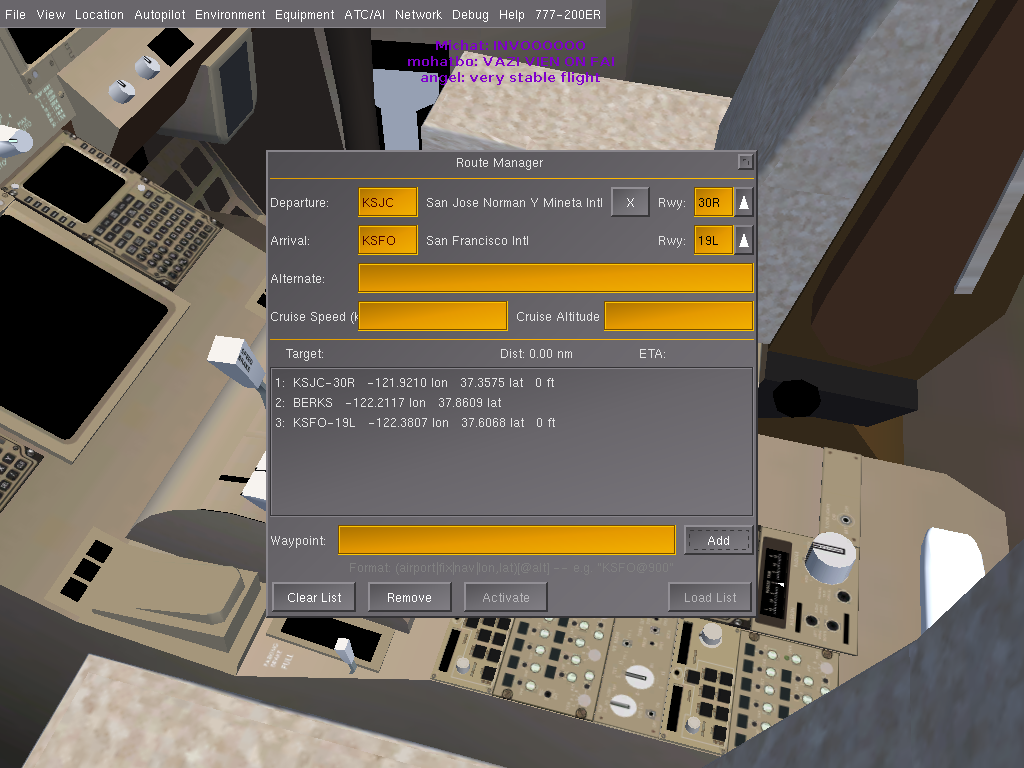The width and height of the screenshot is (1024, 768).
Task: Open the Autopilot menu
Action: (x=160, y=15)
